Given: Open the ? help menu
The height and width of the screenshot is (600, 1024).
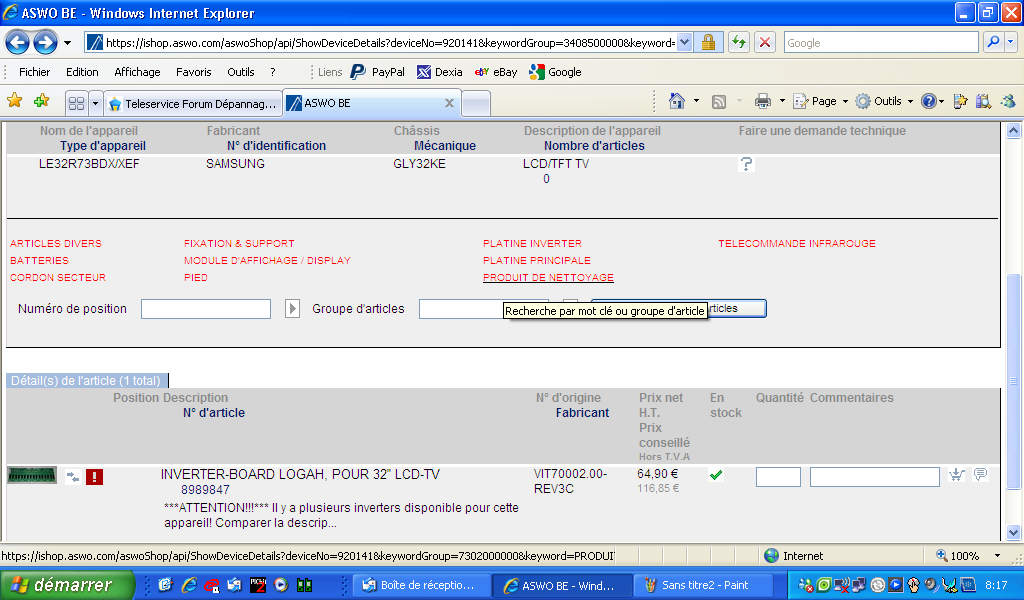Looking at the screenshot, I should point(273,72).
